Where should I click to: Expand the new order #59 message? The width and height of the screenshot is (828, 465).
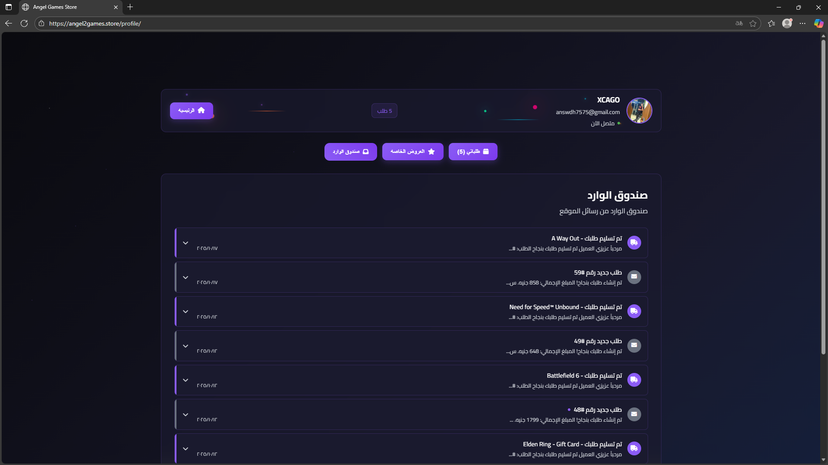[185, 277]
